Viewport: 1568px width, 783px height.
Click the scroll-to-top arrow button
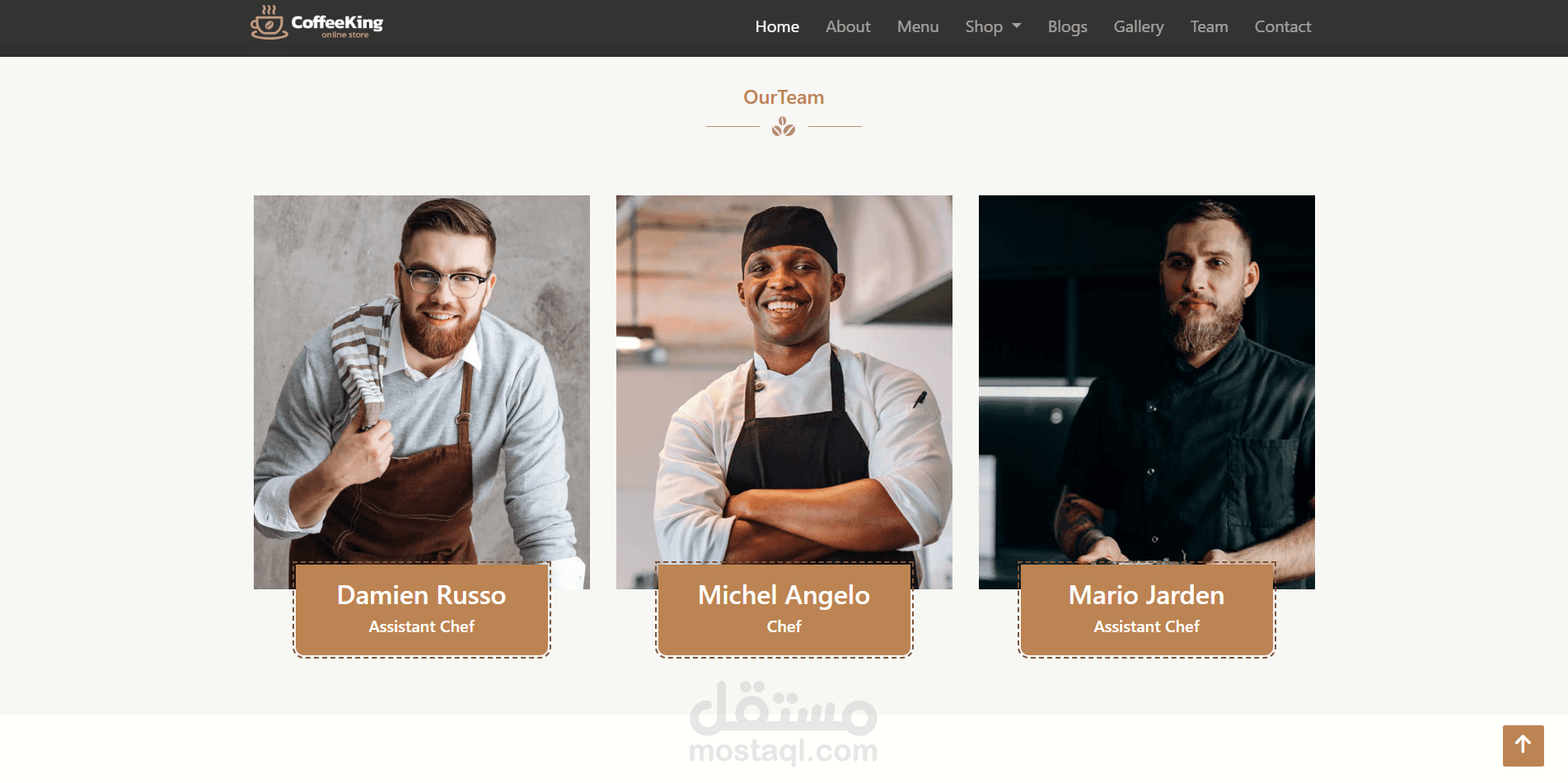click(1523, 745)
